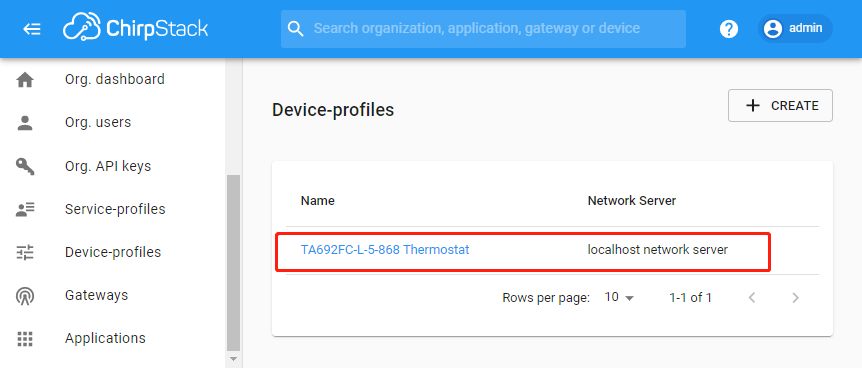Click the sliders icon for Device-profiles
This screenshot has height=368, width=862.
point(25,252)
